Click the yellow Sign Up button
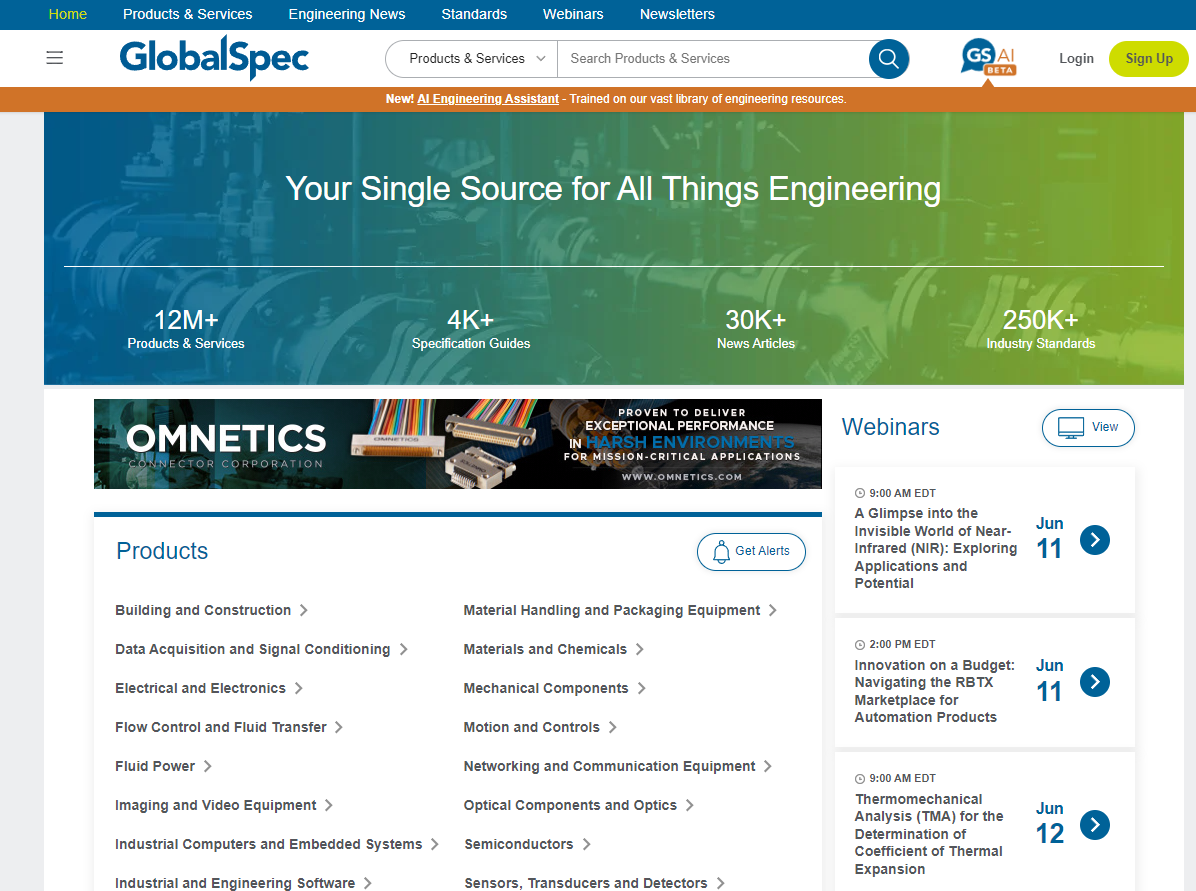This screenshot has width=1196, height=891. coord(1148,59)
